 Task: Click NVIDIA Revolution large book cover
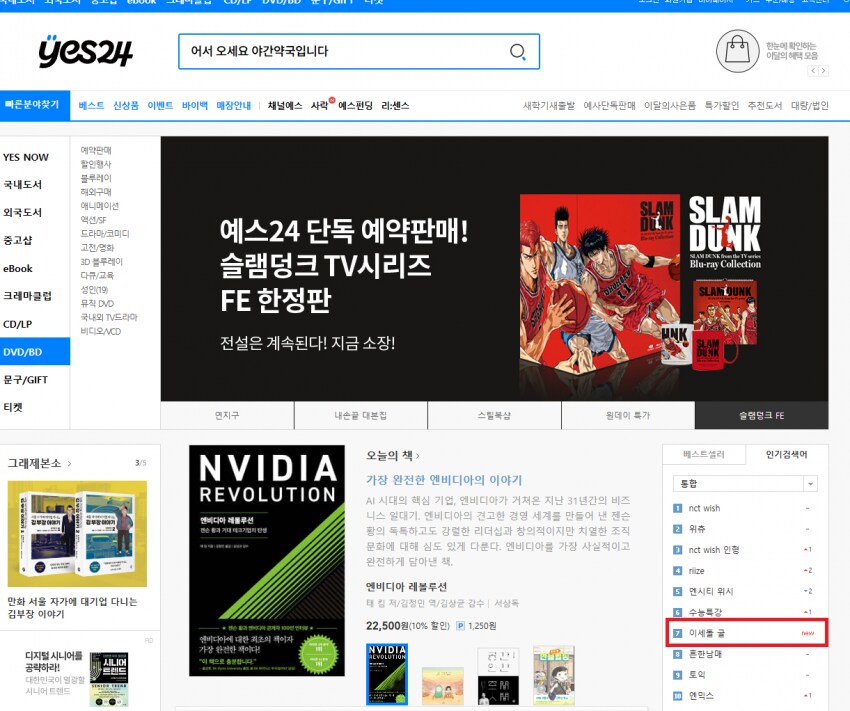pyautogui.click(x=267, y=560)
